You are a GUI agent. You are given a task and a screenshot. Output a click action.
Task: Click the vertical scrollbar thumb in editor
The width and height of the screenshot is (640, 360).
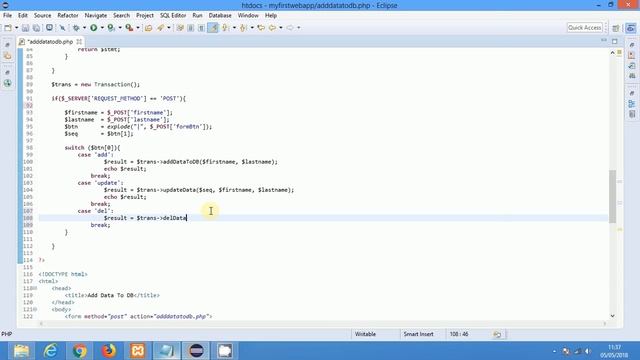pos(612,196)
